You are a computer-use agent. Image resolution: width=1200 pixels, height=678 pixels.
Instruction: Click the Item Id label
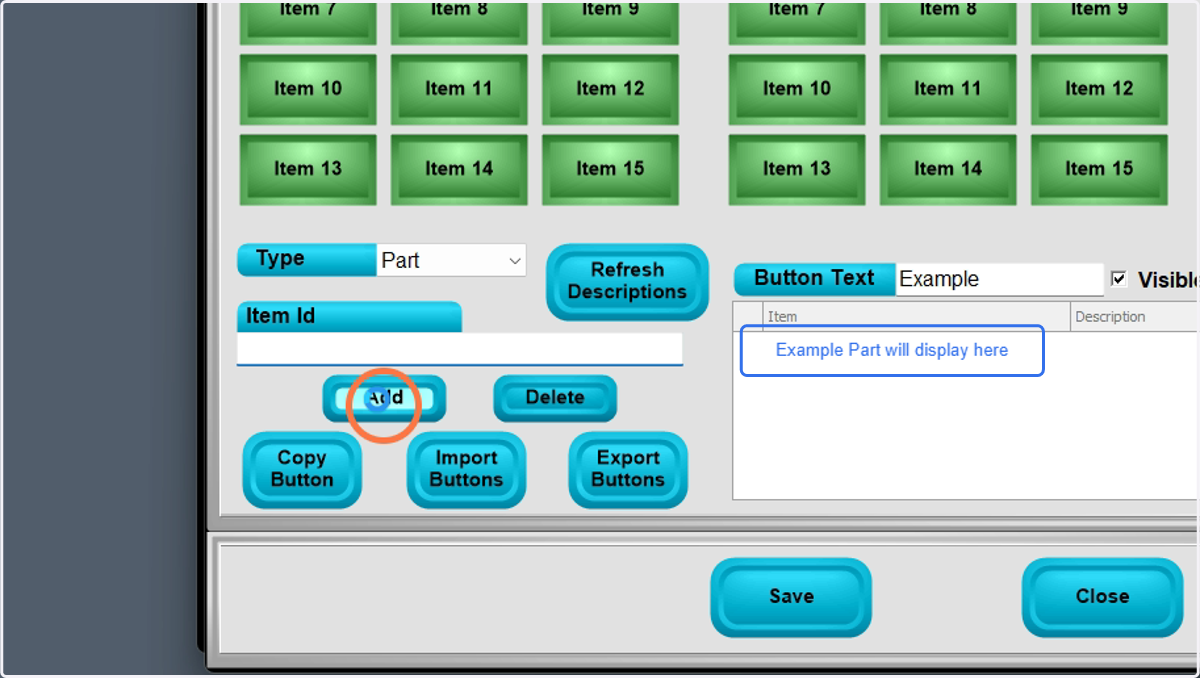tap(349, 316)
